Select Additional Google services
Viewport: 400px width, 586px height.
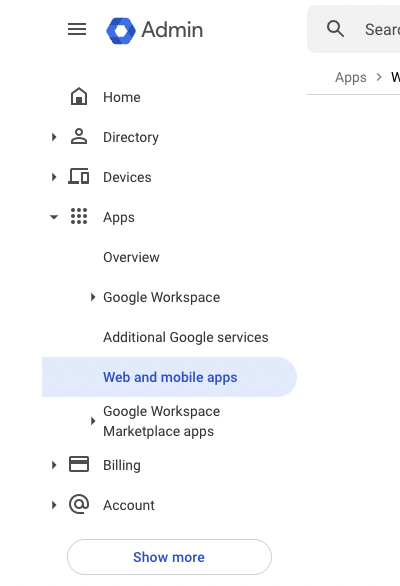tap(186, 337)
